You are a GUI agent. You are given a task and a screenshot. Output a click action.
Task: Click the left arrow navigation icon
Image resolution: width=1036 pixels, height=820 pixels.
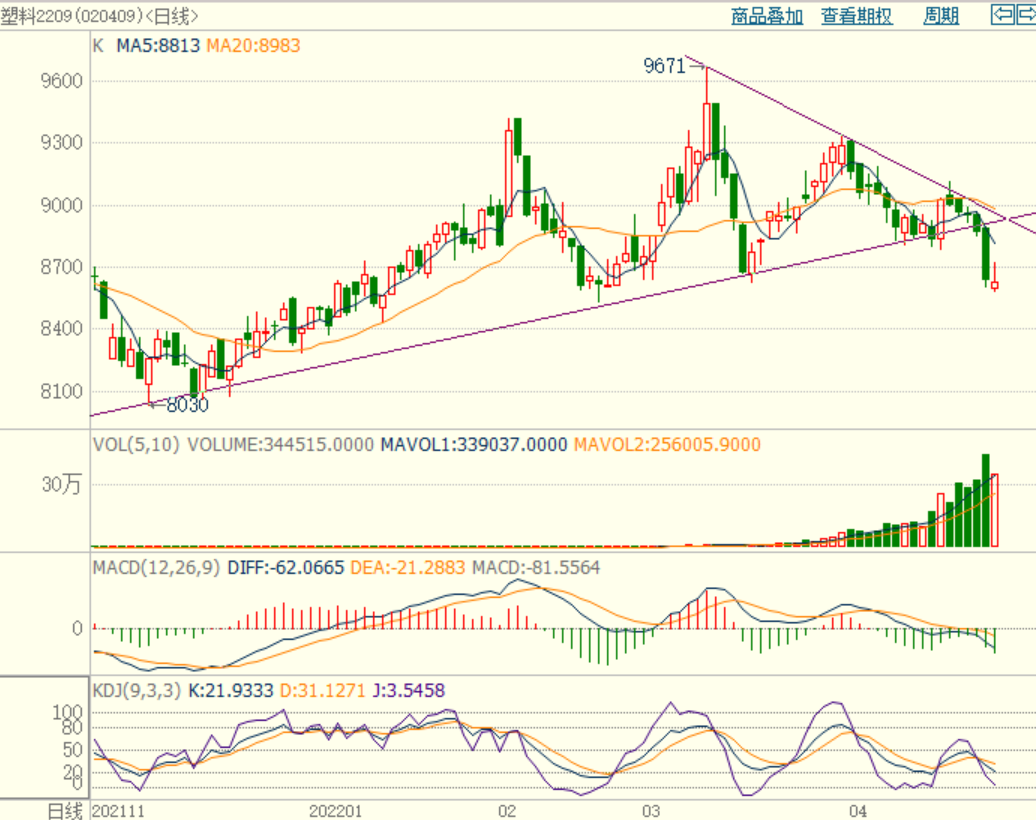(x=1002, y=15)
